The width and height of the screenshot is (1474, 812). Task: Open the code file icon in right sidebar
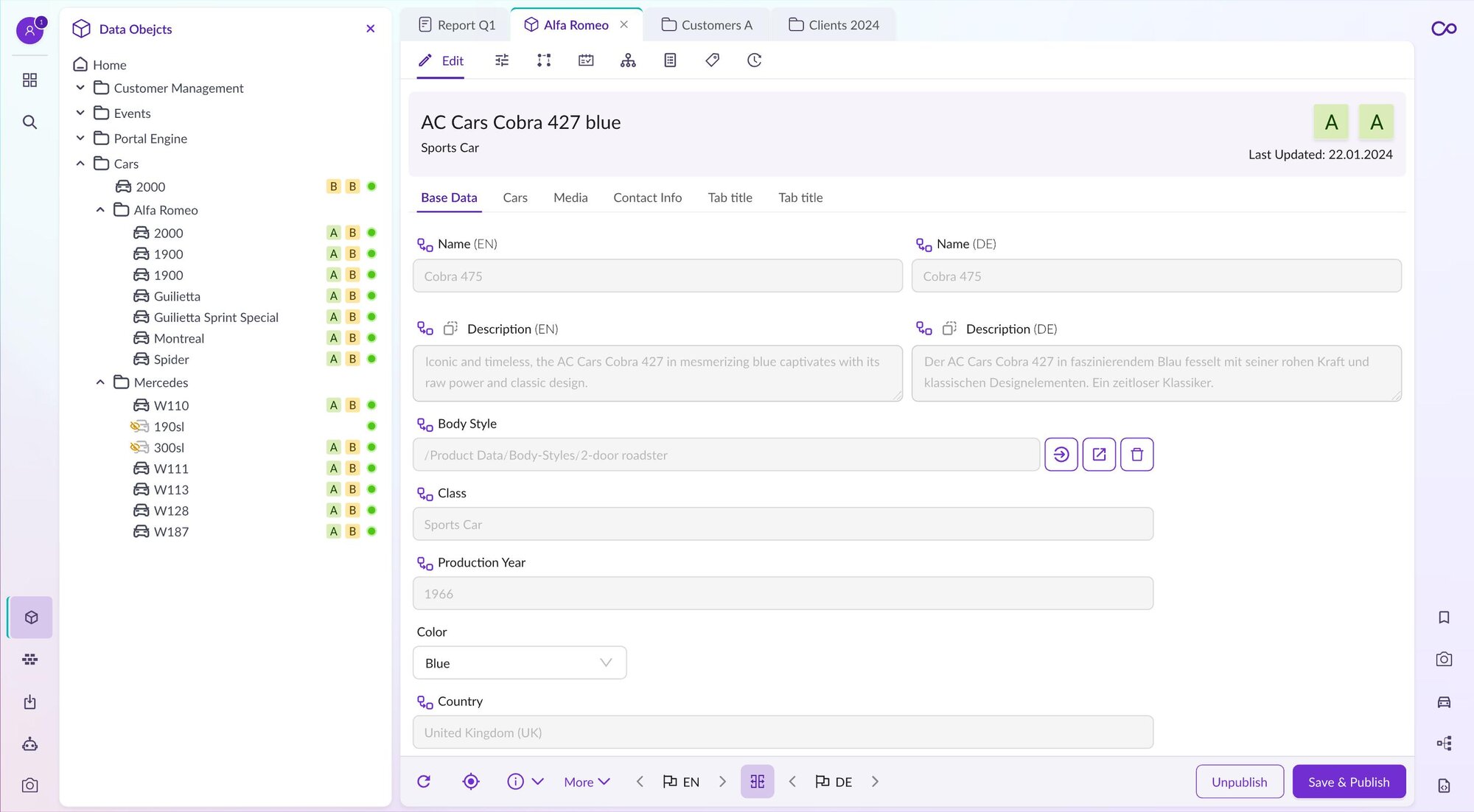tap(1444, 785)
